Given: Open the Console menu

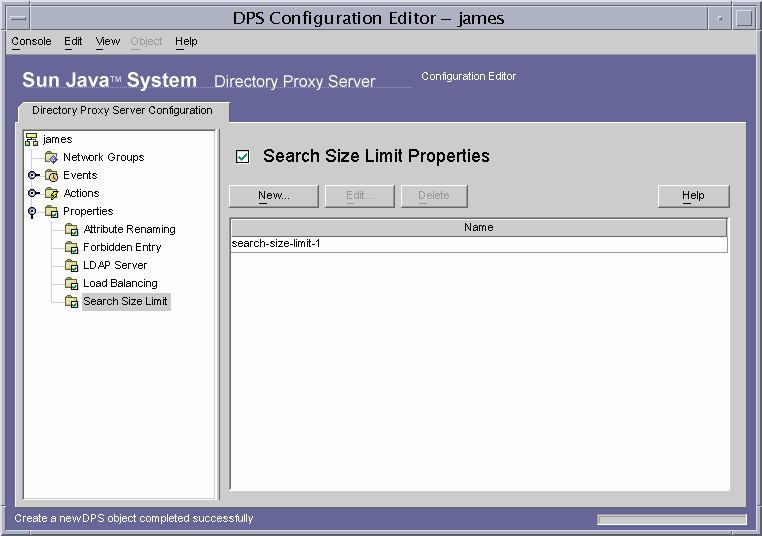Looking at the screenshot, I should pyautogui.click(x=31, y=41).
